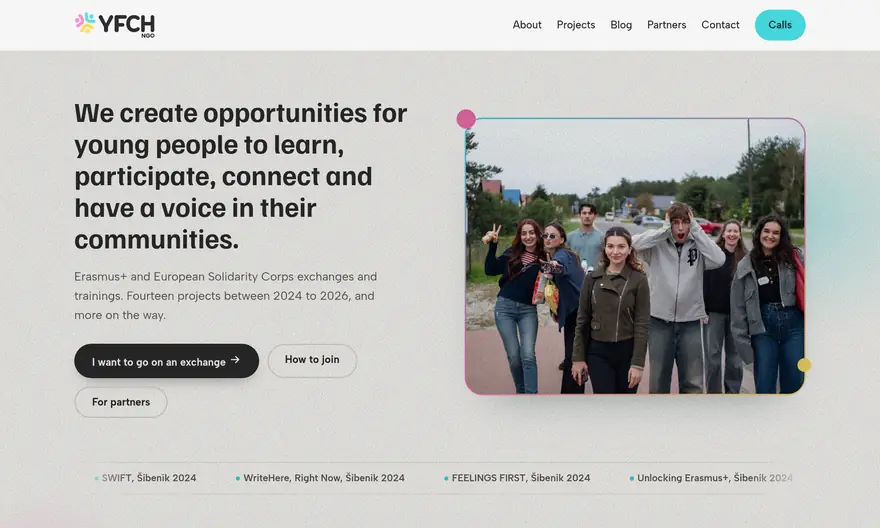
Task: Select 'Unlocking Erasmus+, Šibenik' ticker item
Action: [x=711, y=478]
